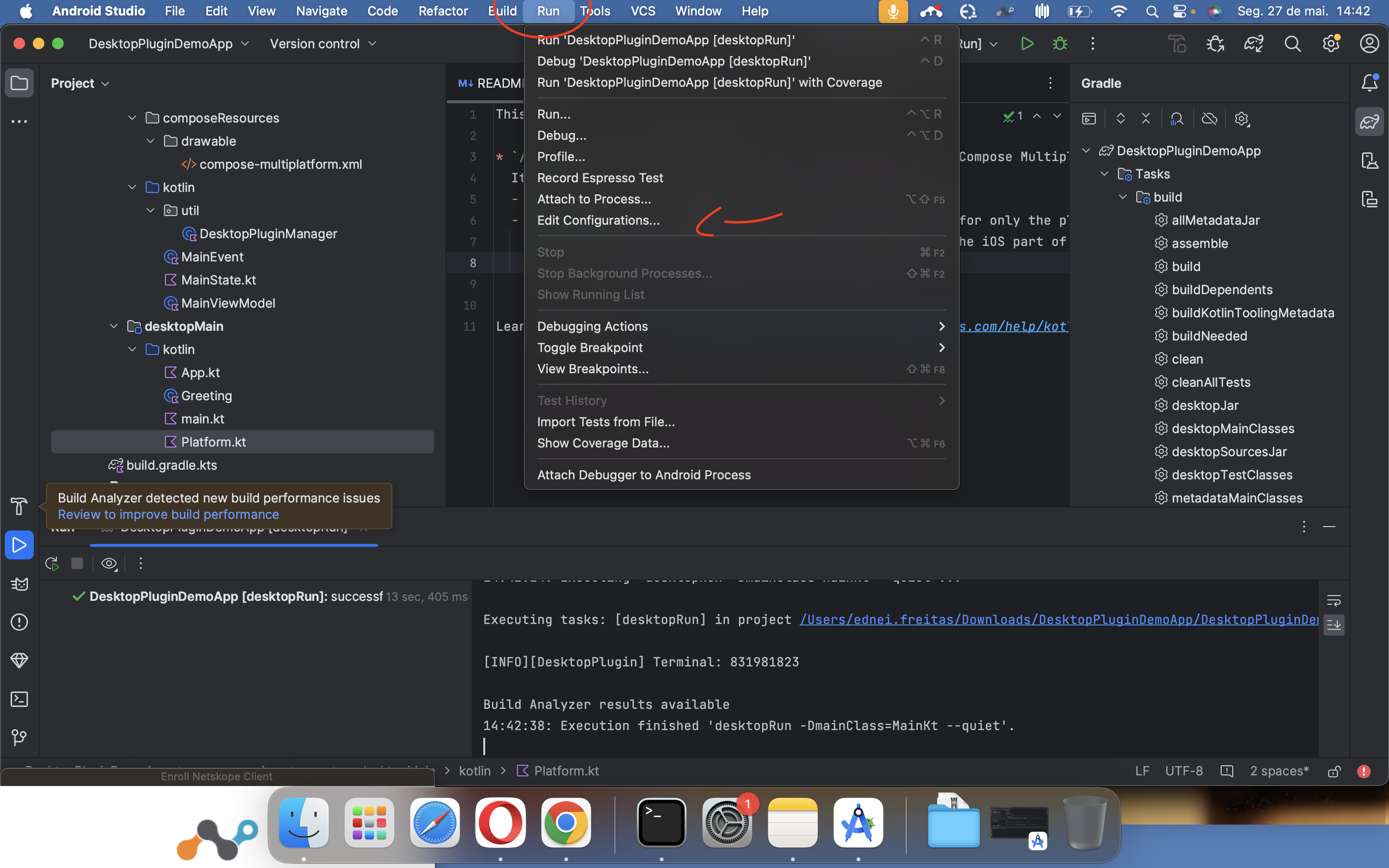The height and width of the screenshot is (868, 1389).
Task: Collapse the desktopMain folder
Action: click(x=114, y=326)
